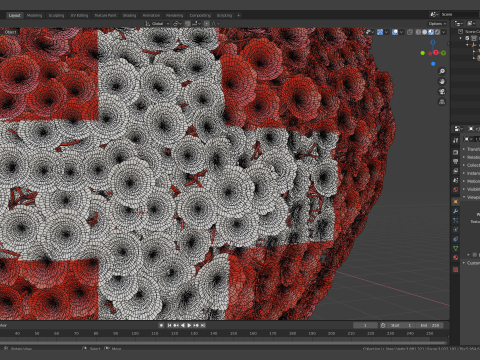Switch to the Shading workspace tab
480x360 pixels.
pyautogui.click(x=129, y=15)
